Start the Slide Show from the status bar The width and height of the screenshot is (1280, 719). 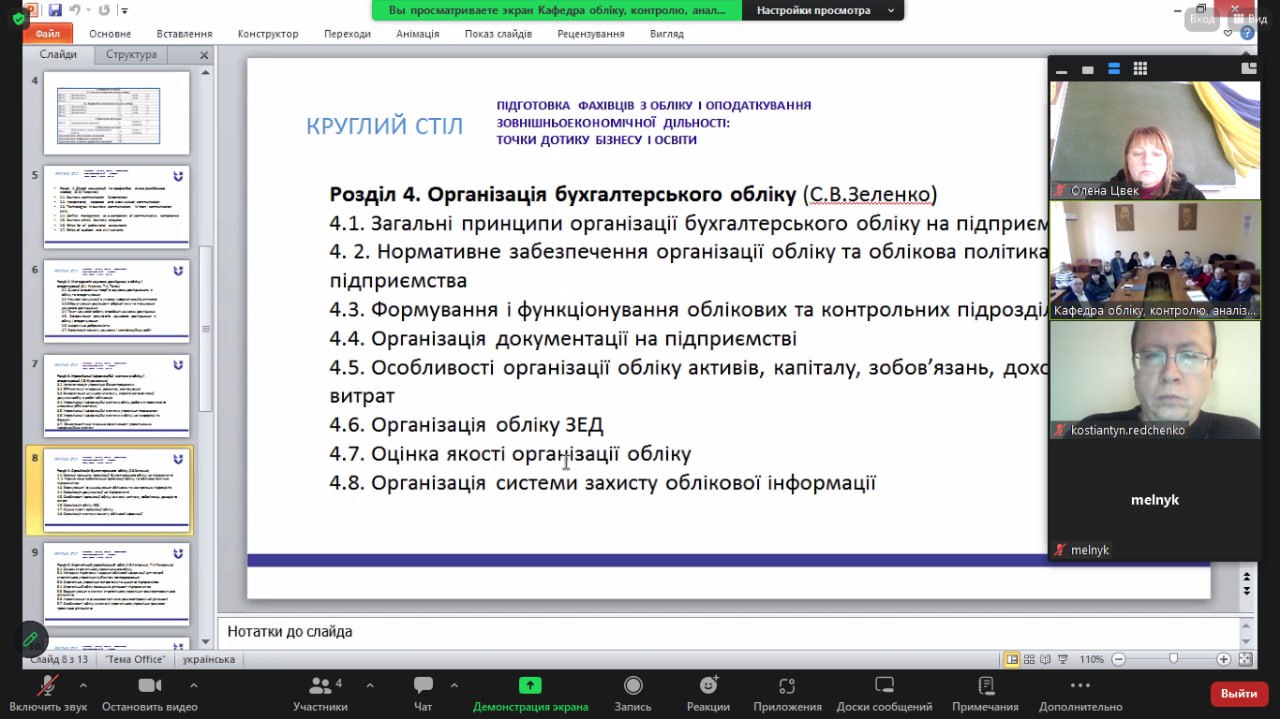[1062, 660]
